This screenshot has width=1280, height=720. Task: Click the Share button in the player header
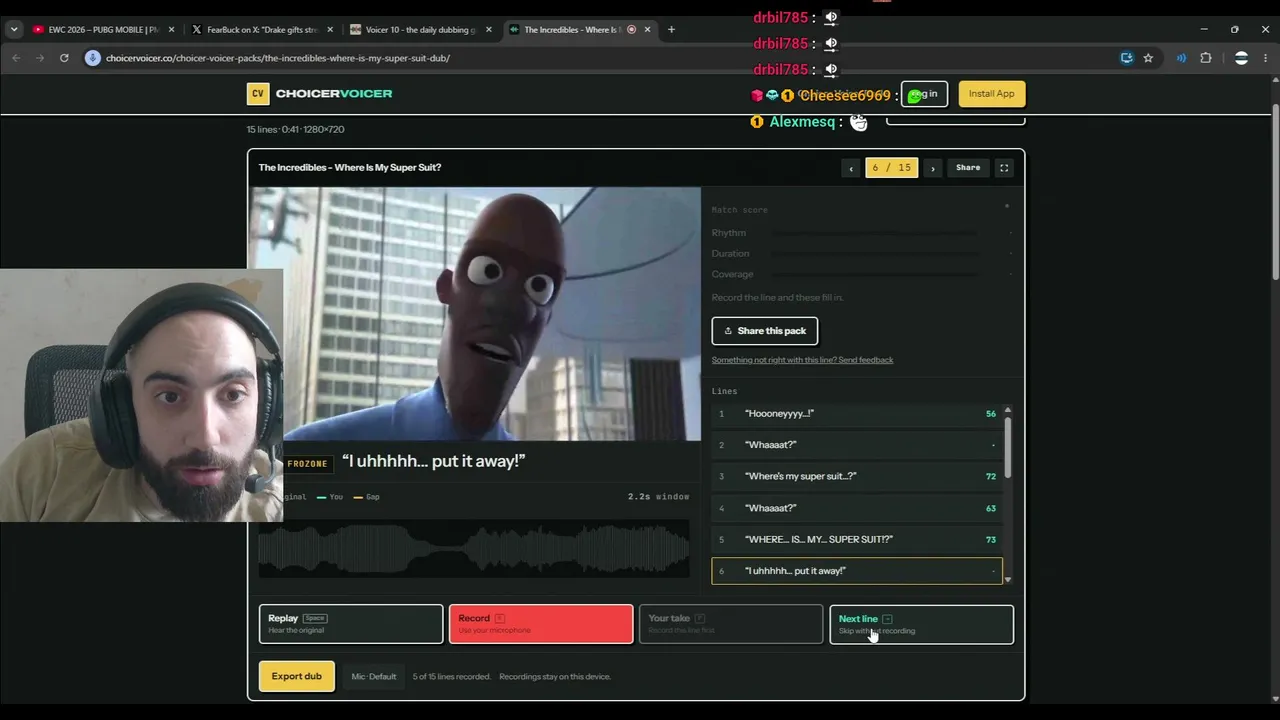click(x=968, y=168)
